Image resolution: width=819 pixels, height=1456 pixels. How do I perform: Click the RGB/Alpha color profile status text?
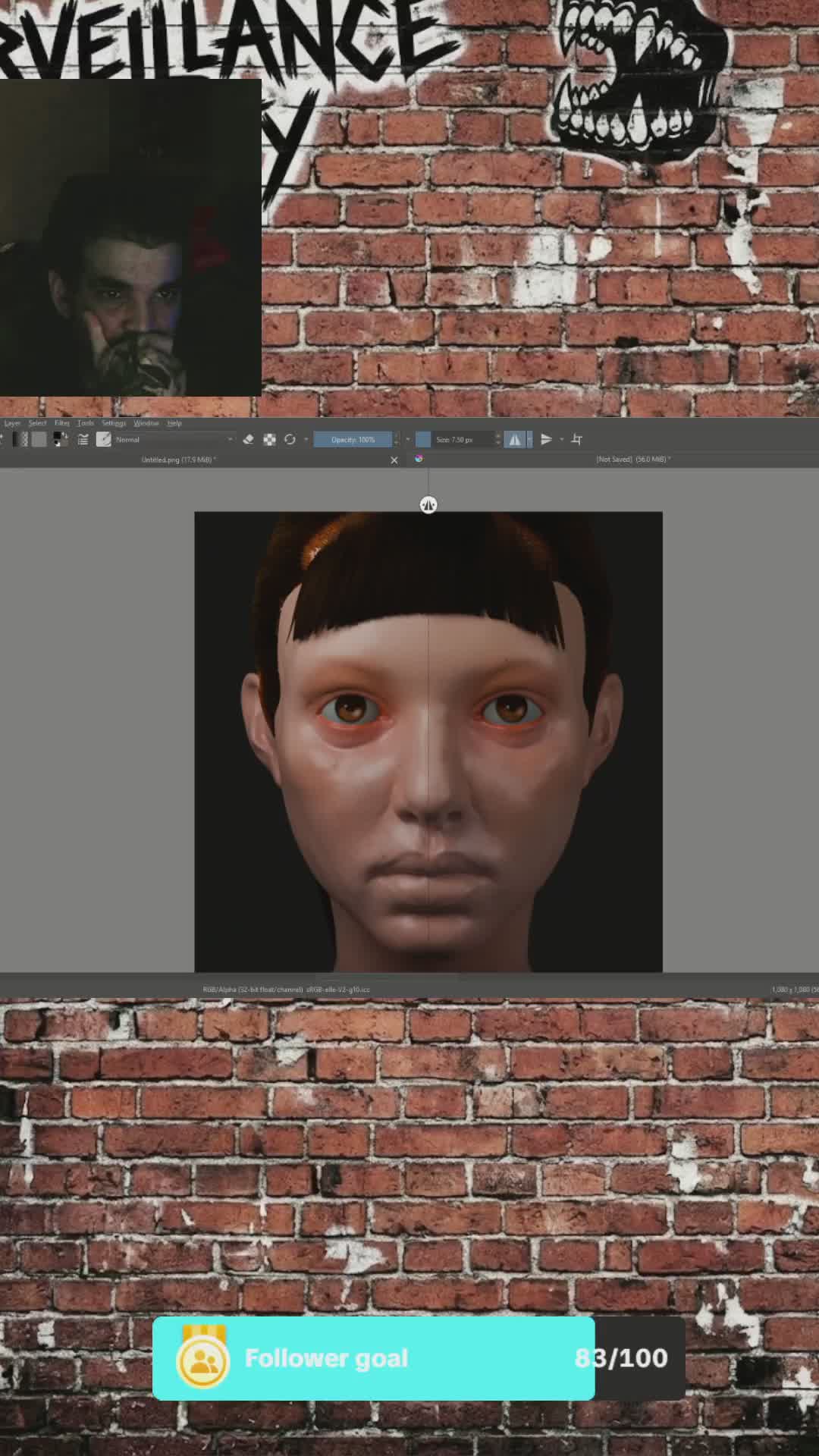[286, 990]
